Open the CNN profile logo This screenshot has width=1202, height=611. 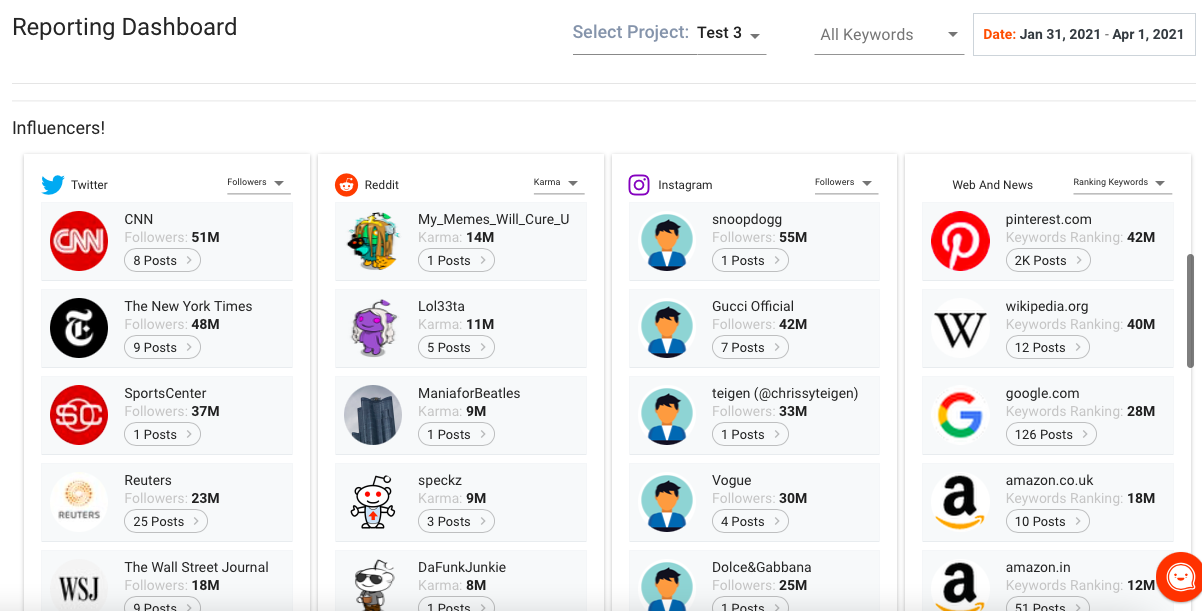(x=79, y=241)
